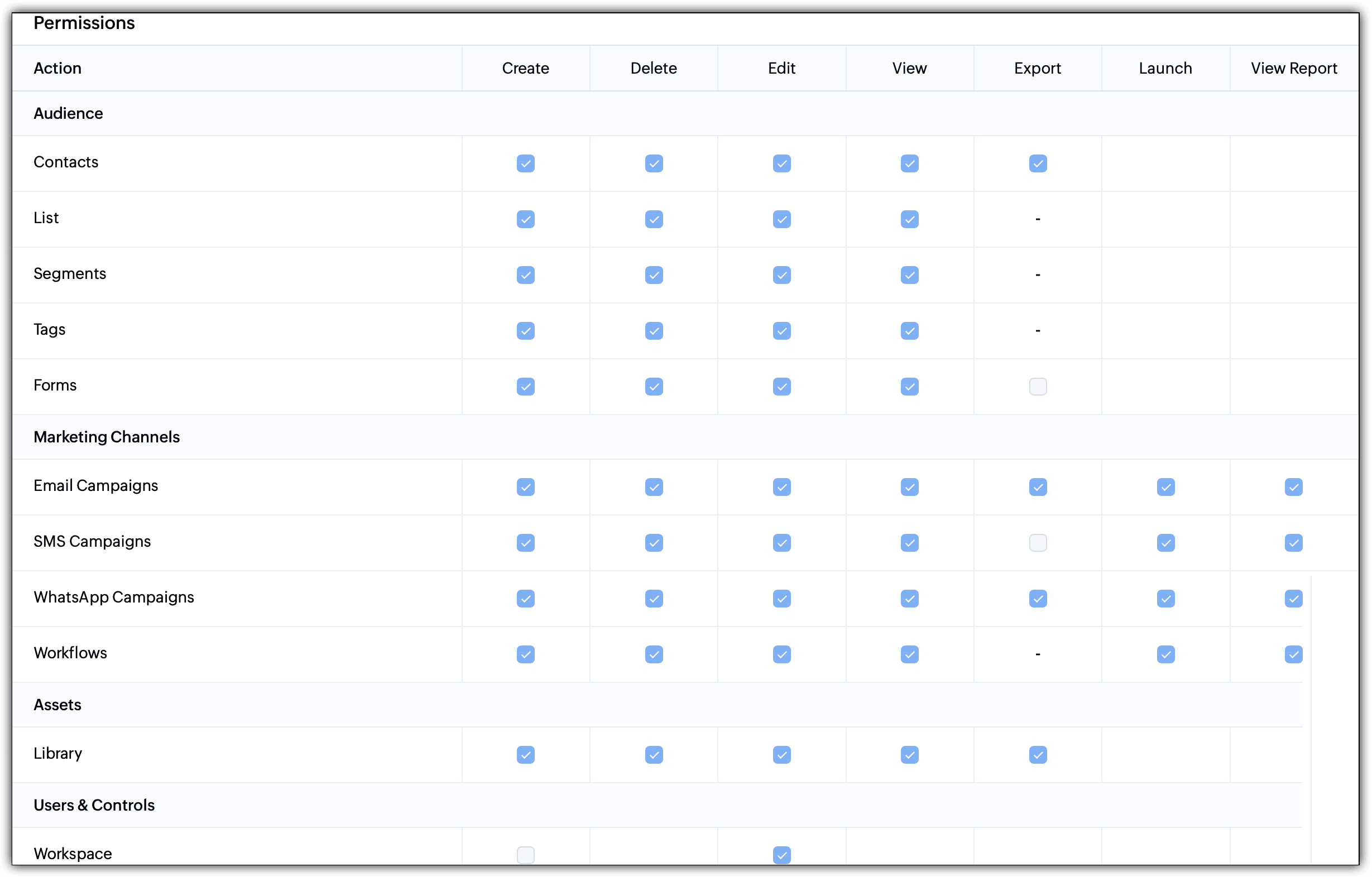This screenshot has height=877, width=1372.
Task: Uncheck Email Campaigns View permission
Action: [909, 487]
